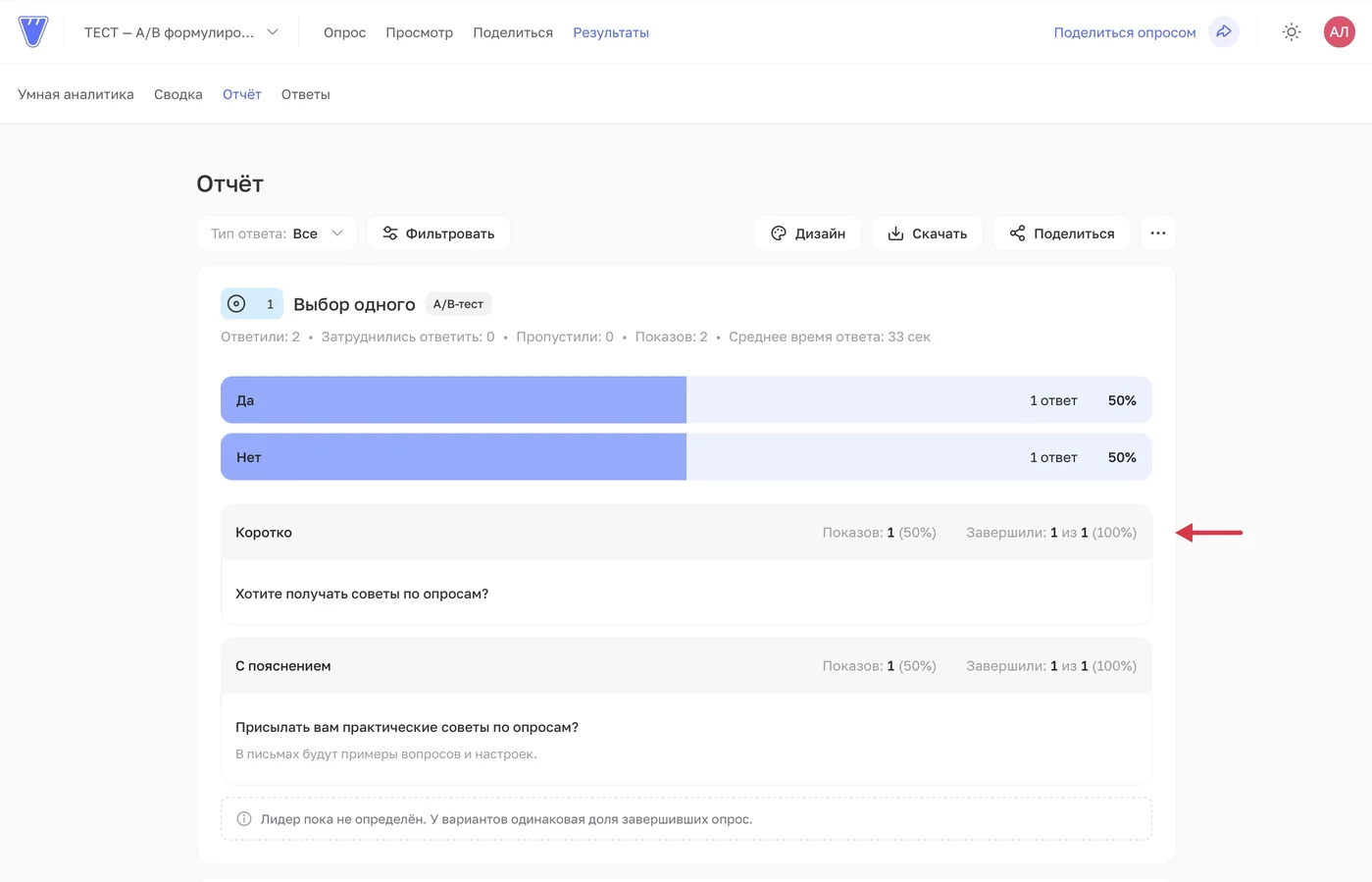Click the Да answer result bar
Image resolution: width=1372 pixels, height=882 pixels.
(x=686, y=400)
